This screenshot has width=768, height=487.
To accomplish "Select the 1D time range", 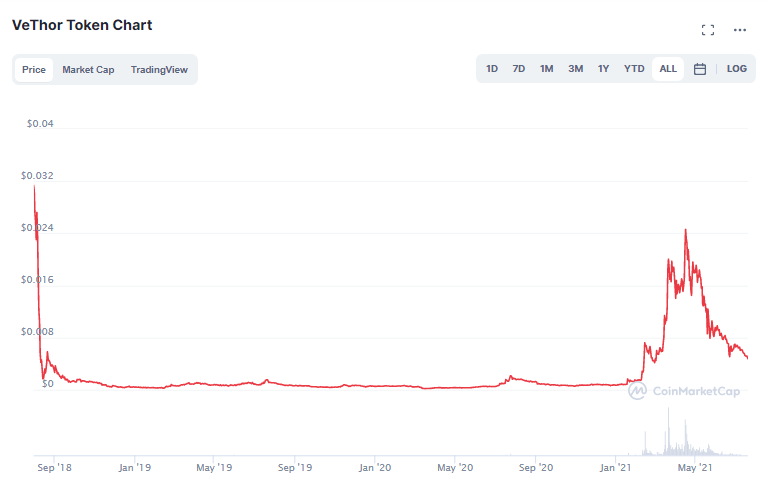I will [492, 69].
